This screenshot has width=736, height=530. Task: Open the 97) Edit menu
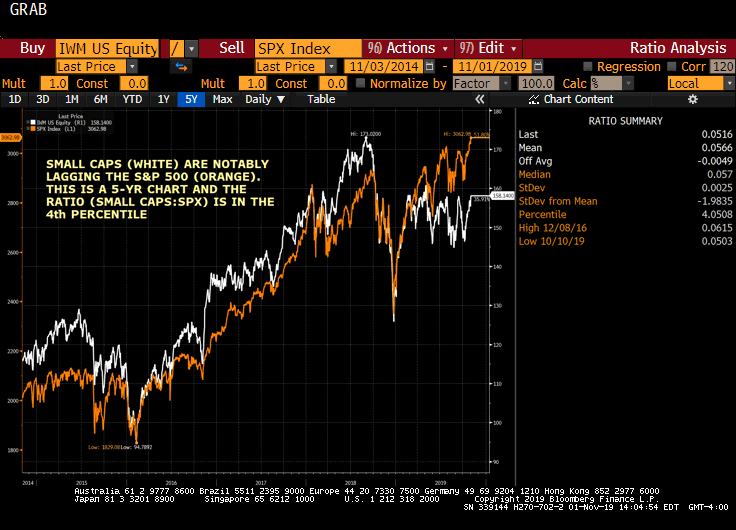click(488, 48)
